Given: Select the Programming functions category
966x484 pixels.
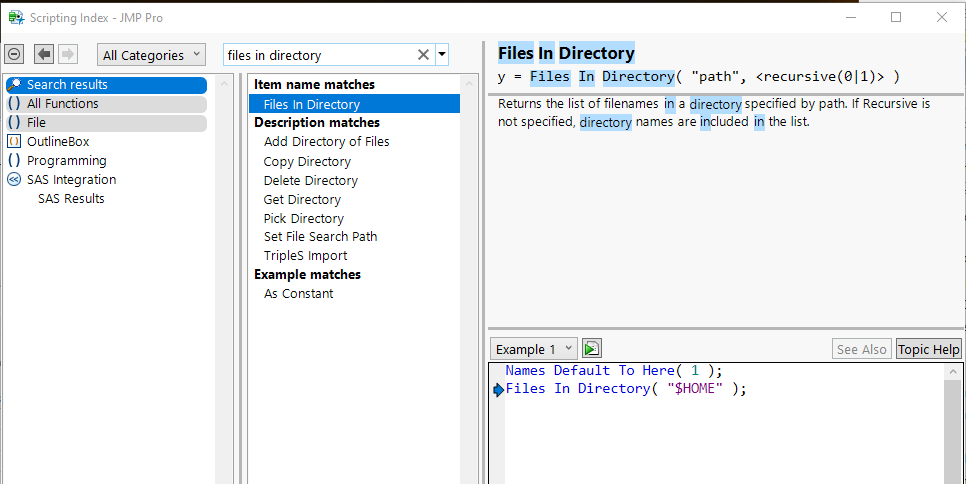Looking at the screenshot, I should (x=66, y=161).
